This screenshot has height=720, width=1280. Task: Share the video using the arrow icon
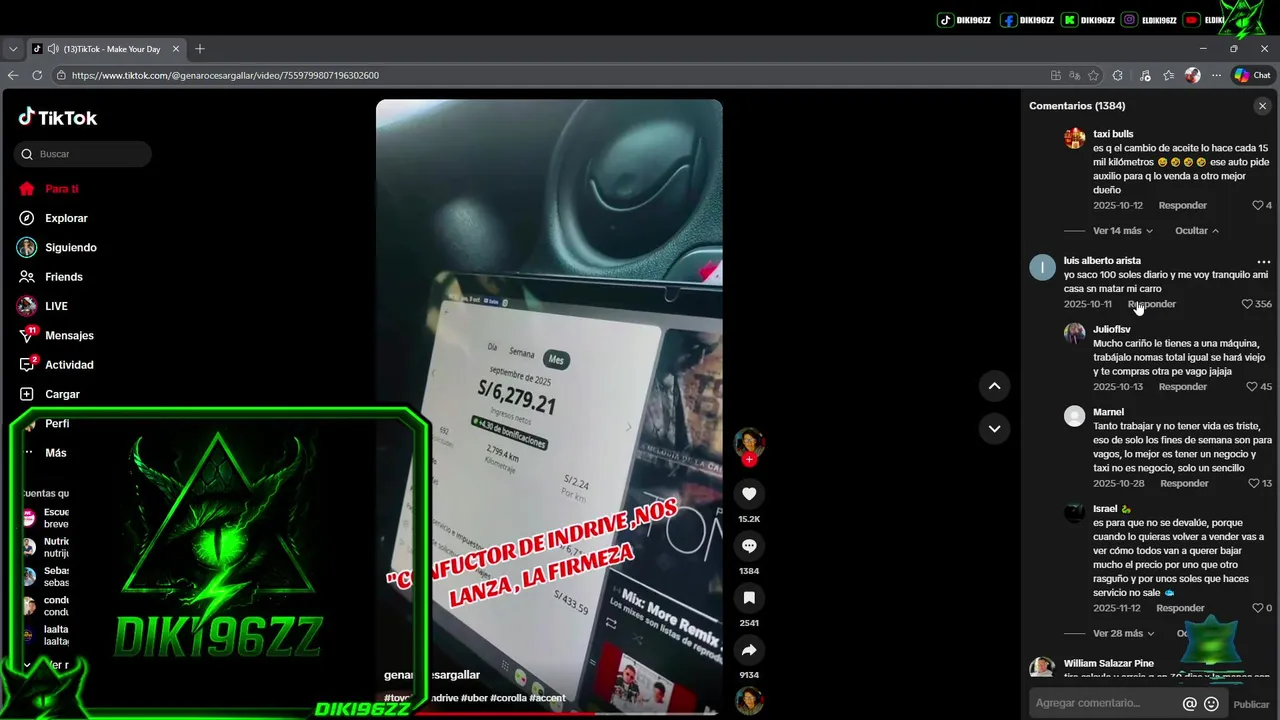click(x=749, y=650)
